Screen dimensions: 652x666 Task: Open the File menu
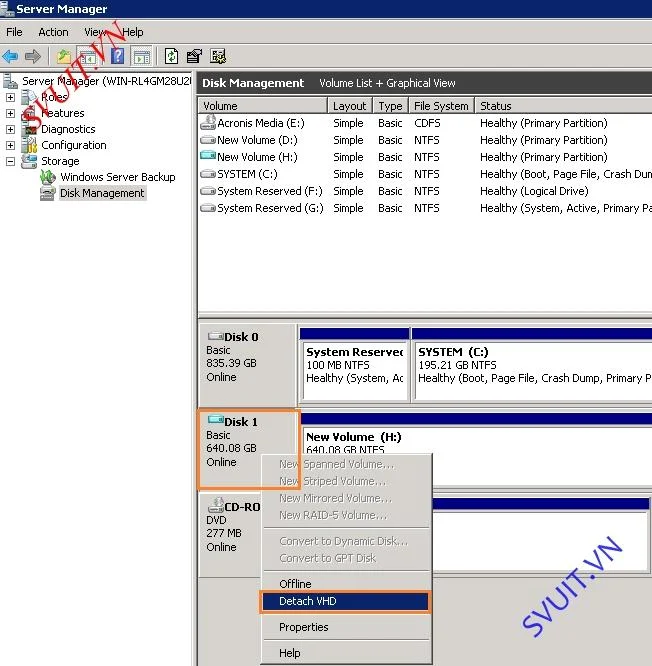click(x=14, y=32)
